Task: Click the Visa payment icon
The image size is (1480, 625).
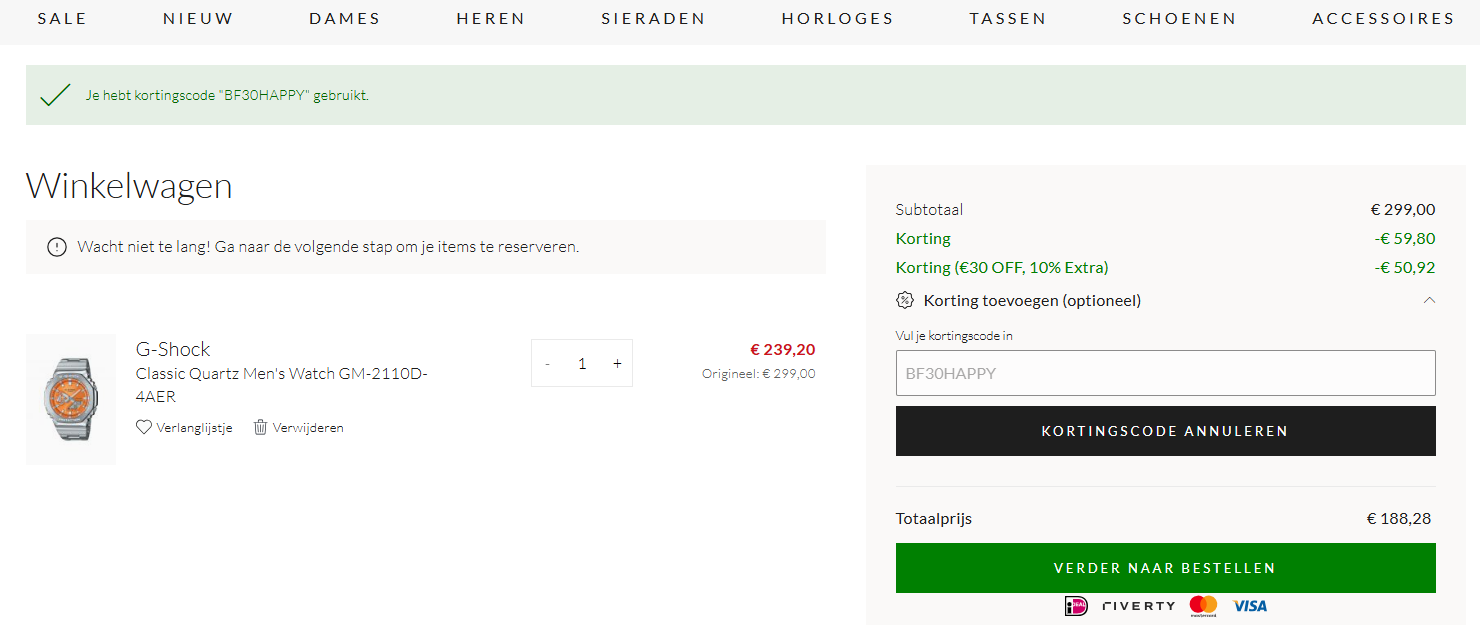Action: point(1250,606)
